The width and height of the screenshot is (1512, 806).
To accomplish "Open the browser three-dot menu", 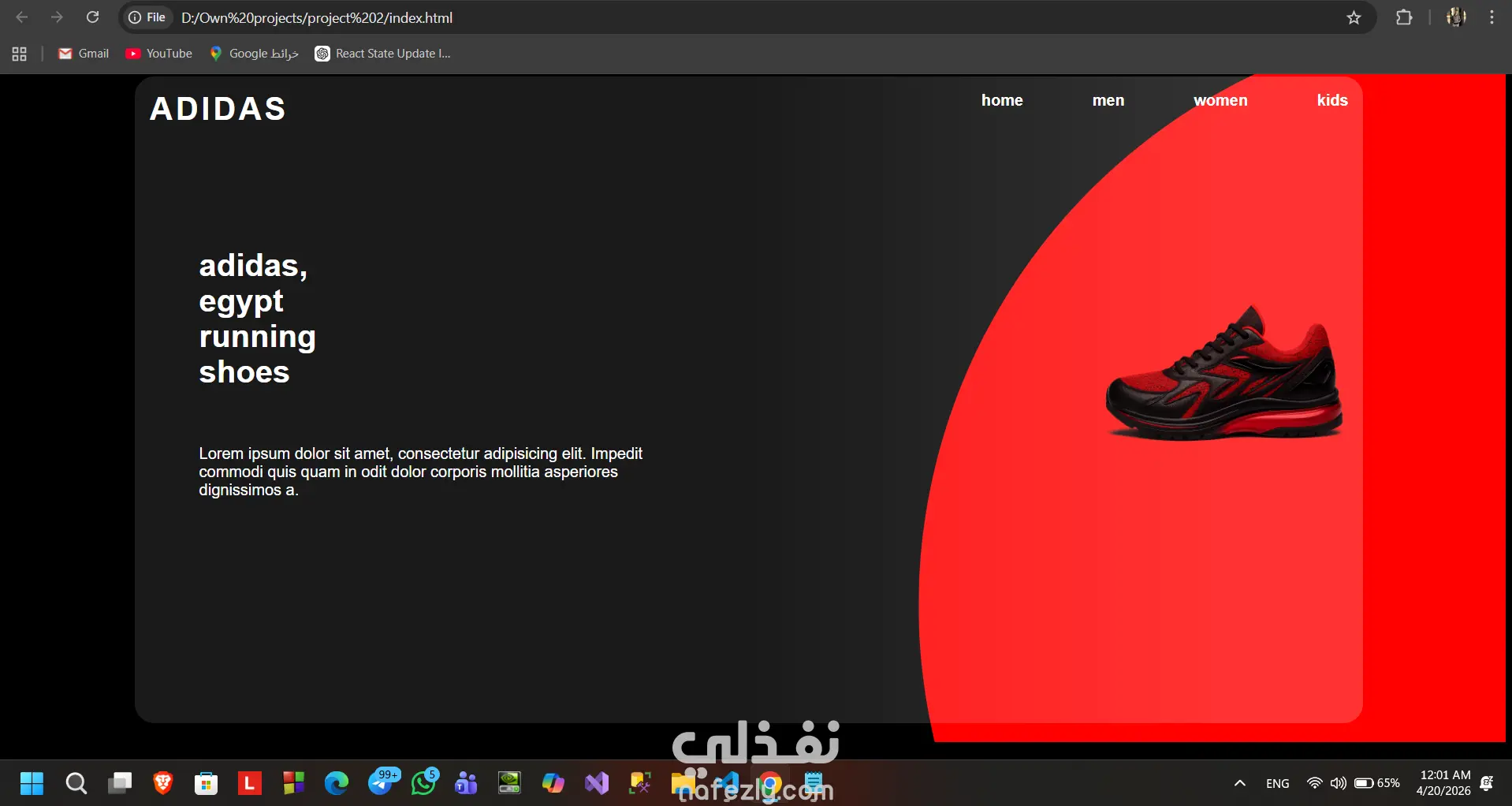I will coord(1492,17).
